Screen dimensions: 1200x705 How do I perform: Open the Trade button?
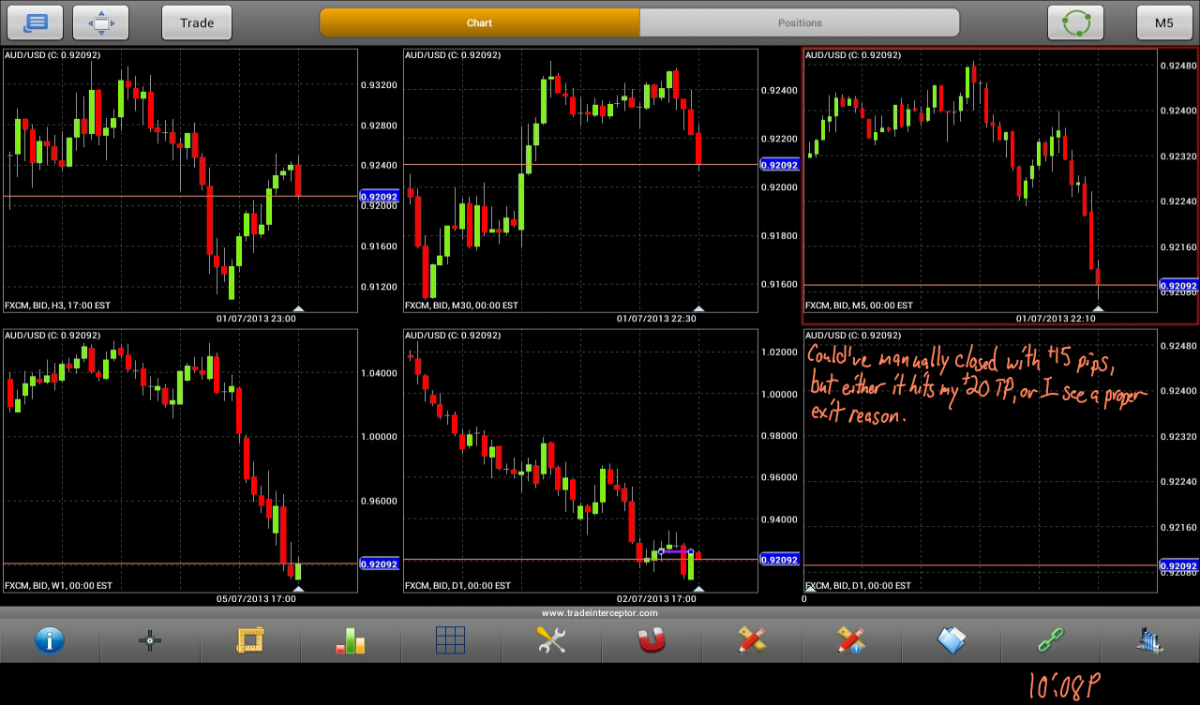197,22
